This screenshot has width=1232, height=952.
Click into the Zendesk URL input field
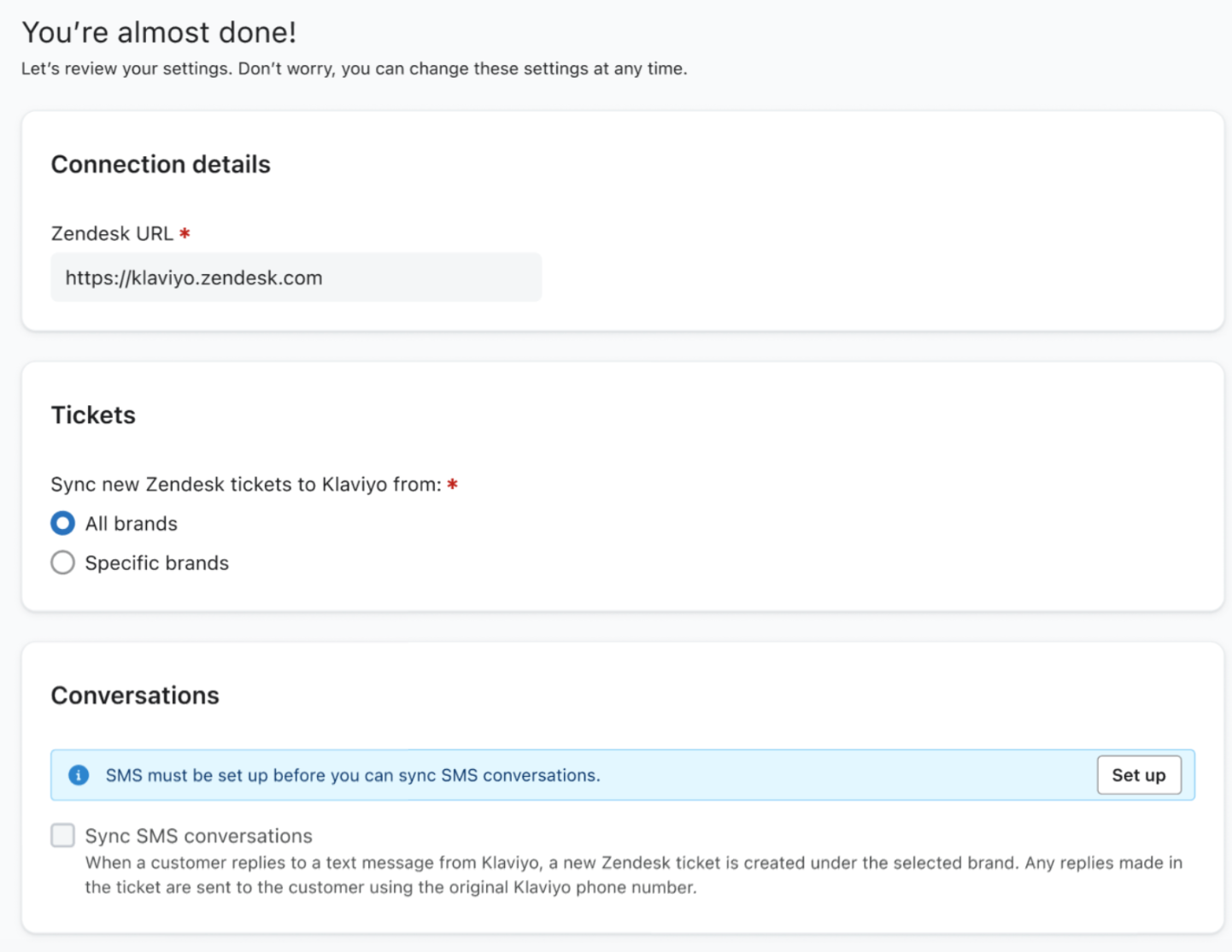coord(296,278)
